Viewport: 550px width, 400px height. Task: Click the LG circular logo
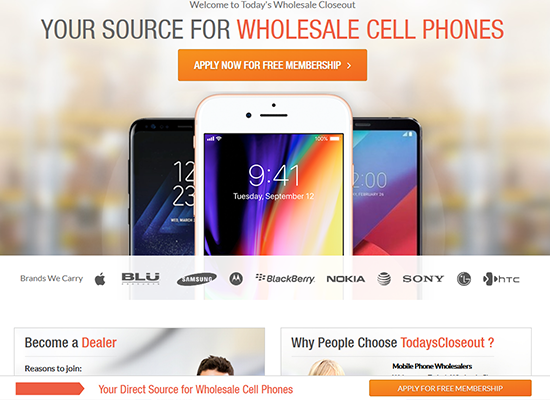(x=464, y=279)
